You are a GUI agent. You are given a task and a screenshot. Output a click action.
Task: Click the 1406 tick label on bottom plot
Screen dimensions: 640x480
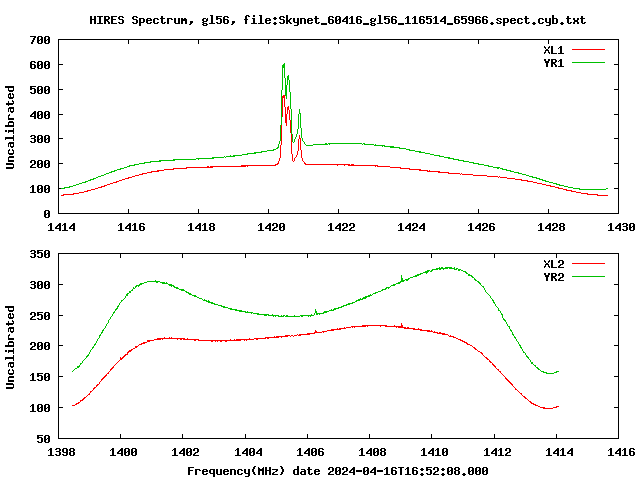(310, 452)
